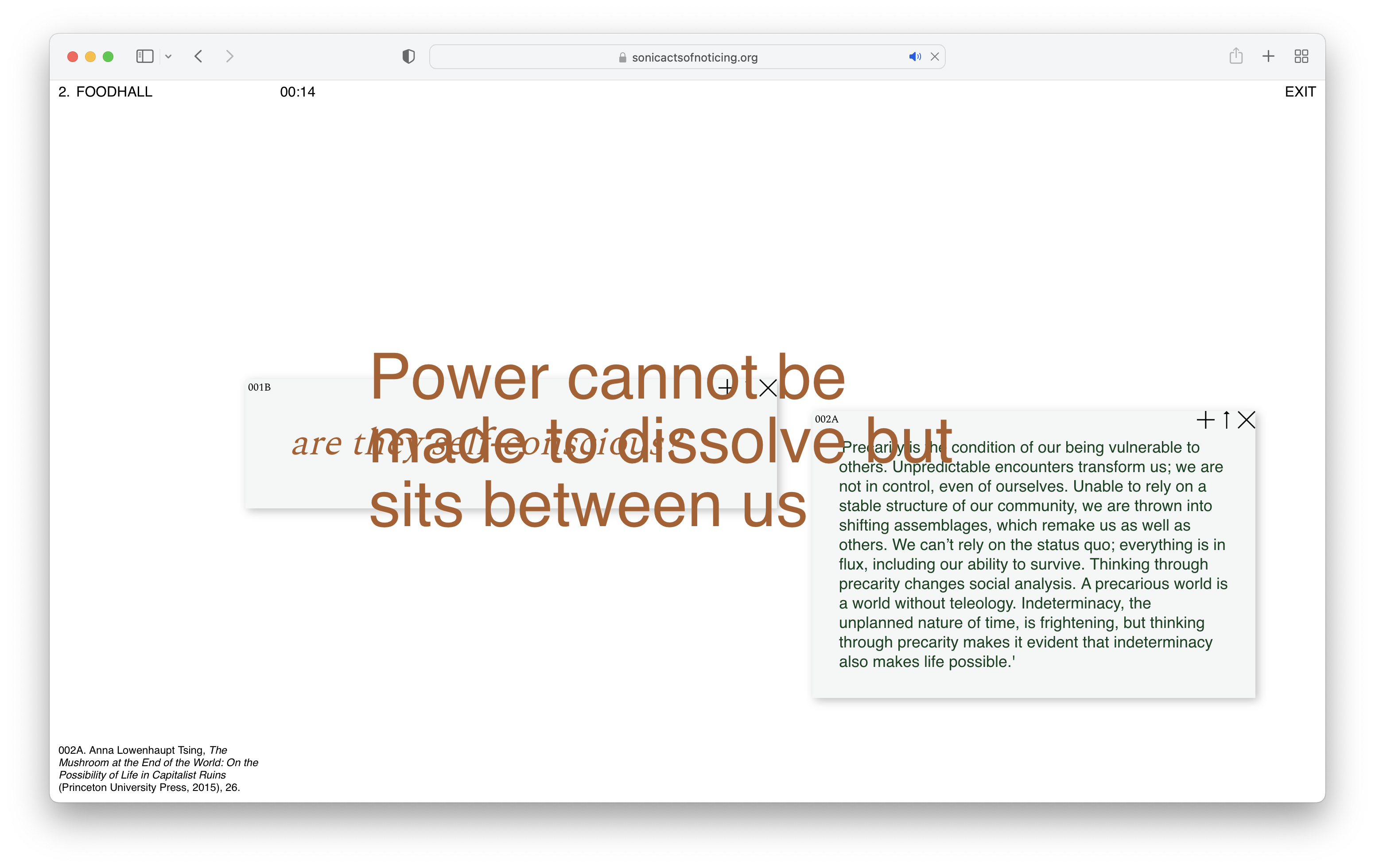Go back to the previous page

tap(199, 57)
